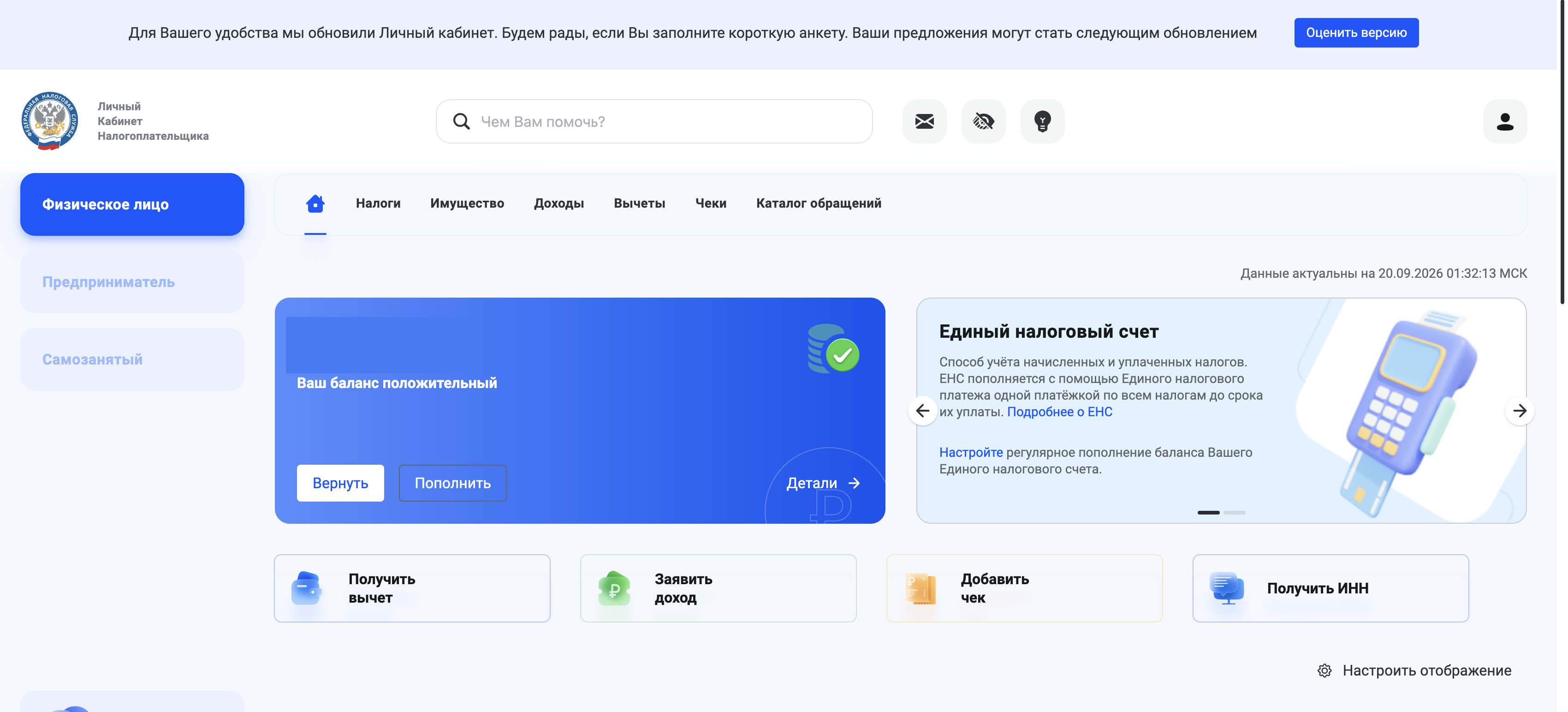Switch to the Самозанятый role
1568x712 pixels.
click(132, 359)
